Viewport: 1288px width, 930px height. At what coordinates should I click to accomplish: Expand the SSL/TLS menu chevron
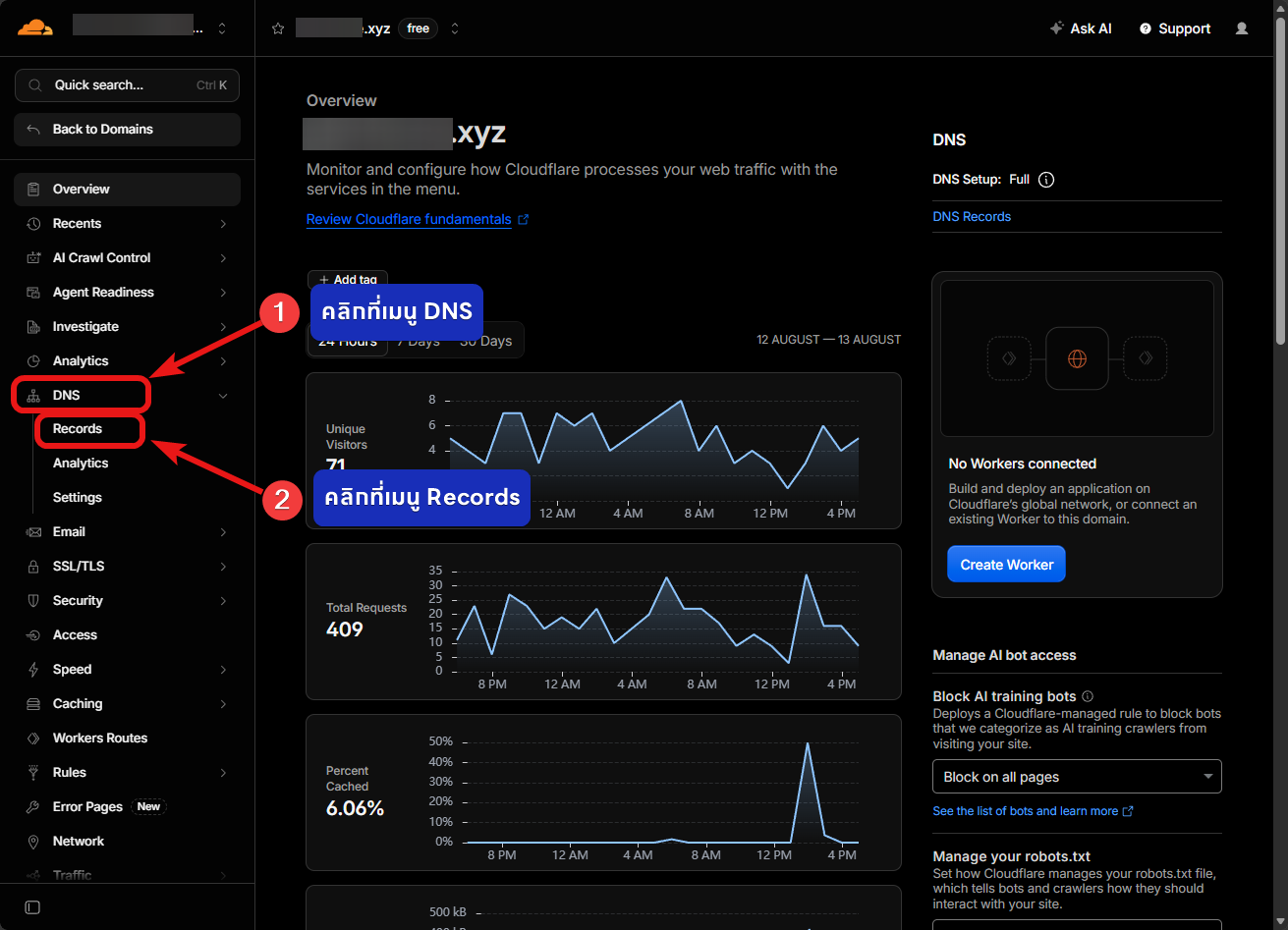(223, 567)
